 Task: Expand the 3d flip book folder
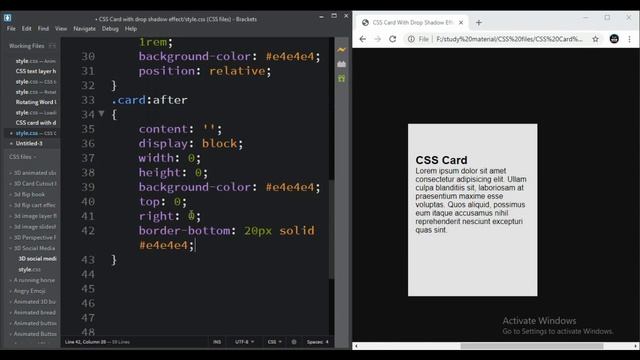[28, 195]
